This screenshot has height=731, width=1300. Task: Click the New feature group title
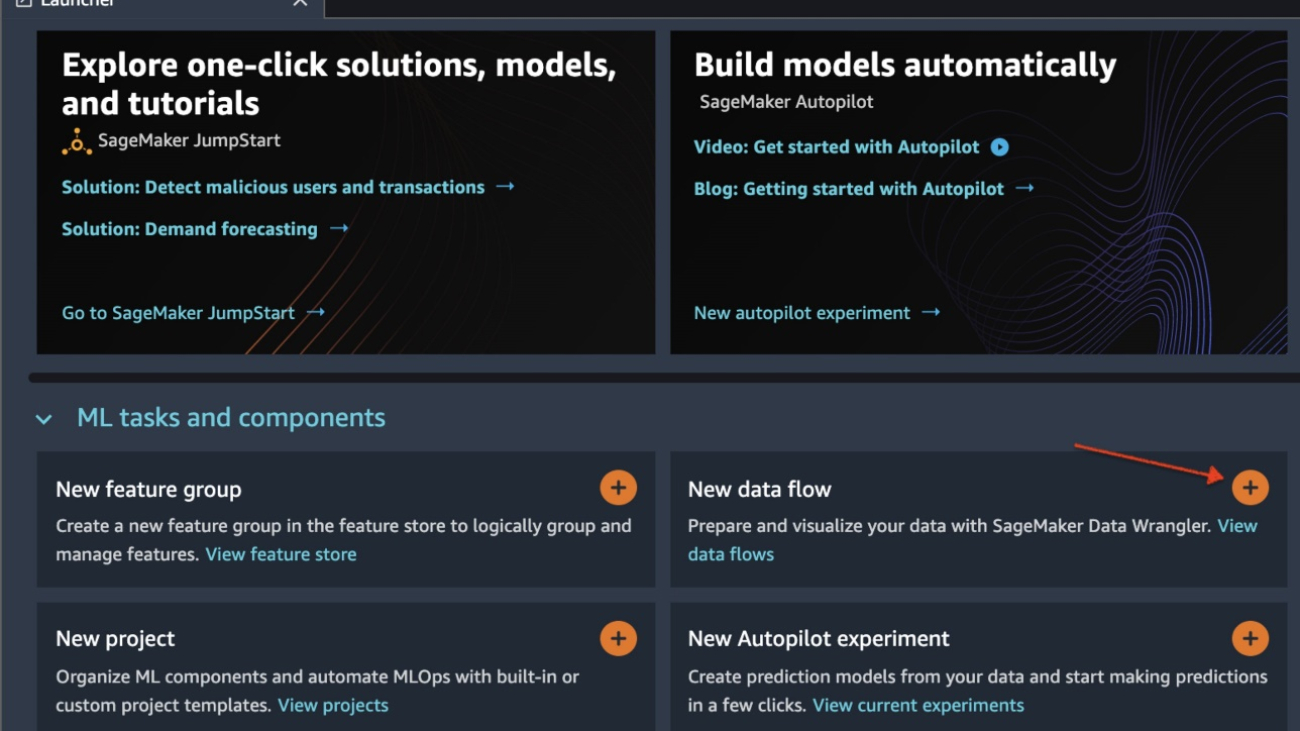click(149, 489)
